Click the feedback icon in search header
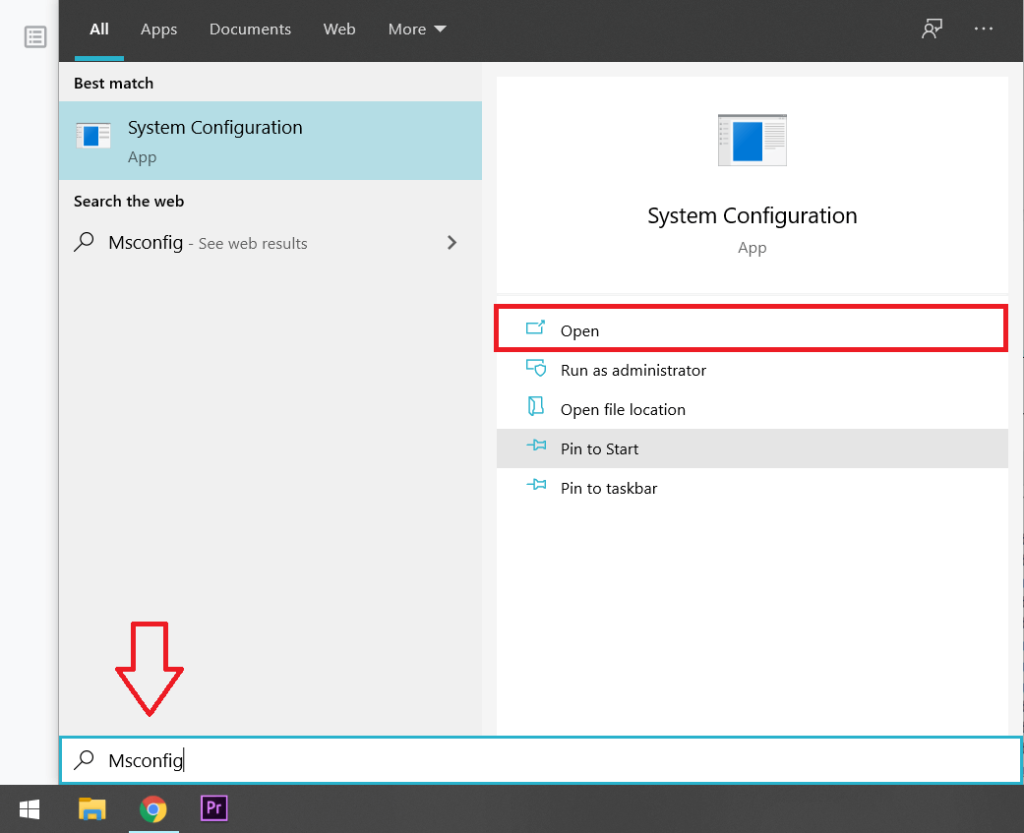The height and width of the screenshot is (833, 1024). tap(932, 29)
